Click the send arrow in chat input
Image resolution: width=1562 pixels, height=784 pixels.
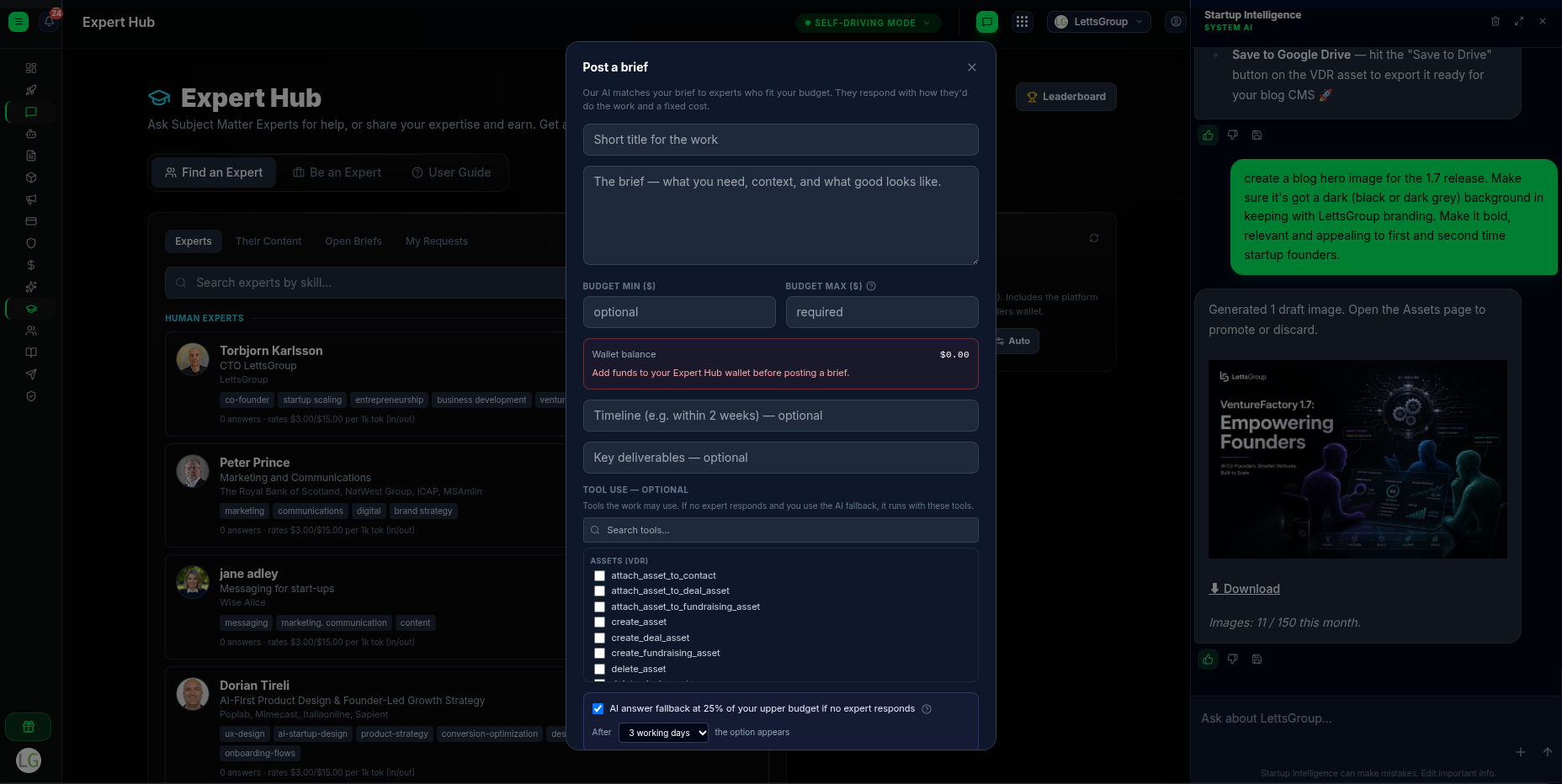(1548, 752)
